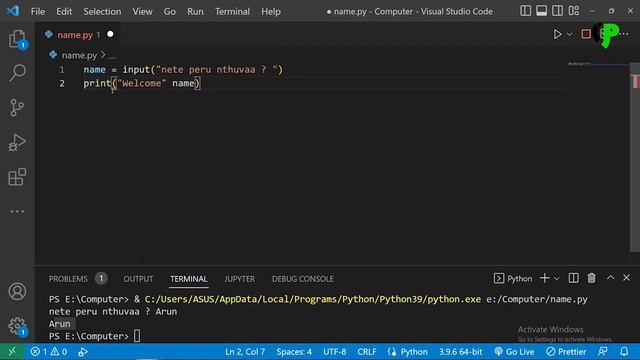Click terminal output 'Arun'
This screenshot has width=640, height=360.
[60, 324]
